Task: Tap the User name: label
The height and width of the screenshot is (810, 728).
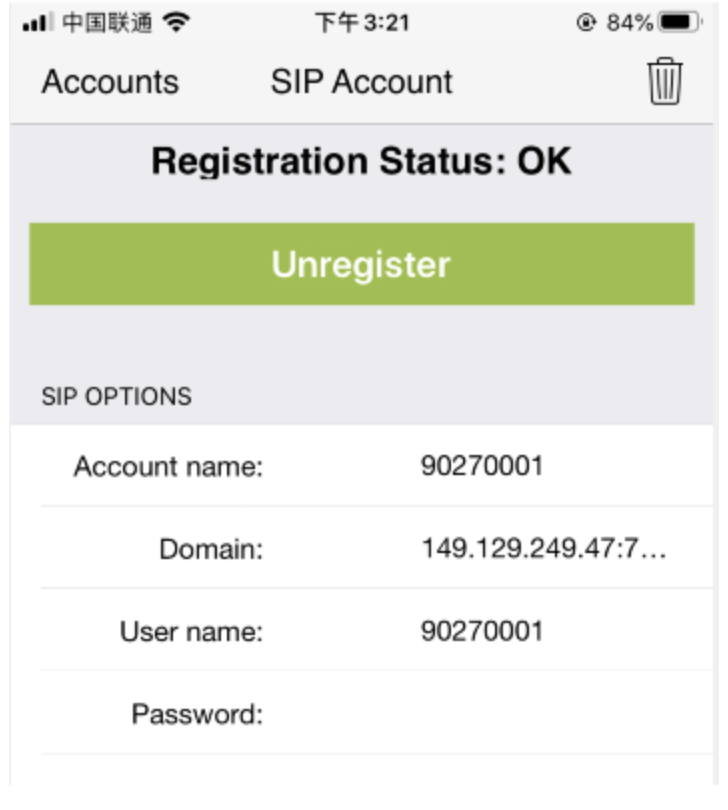Action: 191,631
